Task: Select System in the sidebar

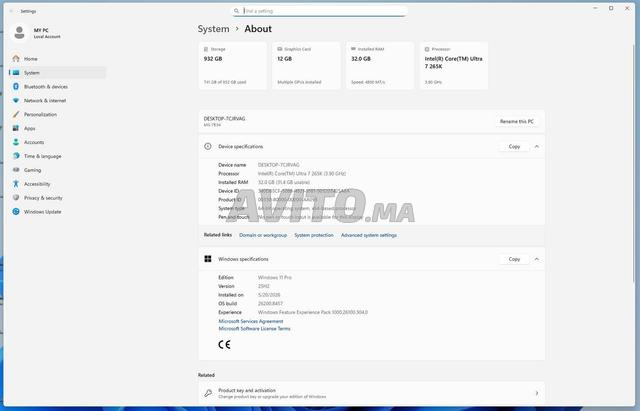Action: point(57,73)
